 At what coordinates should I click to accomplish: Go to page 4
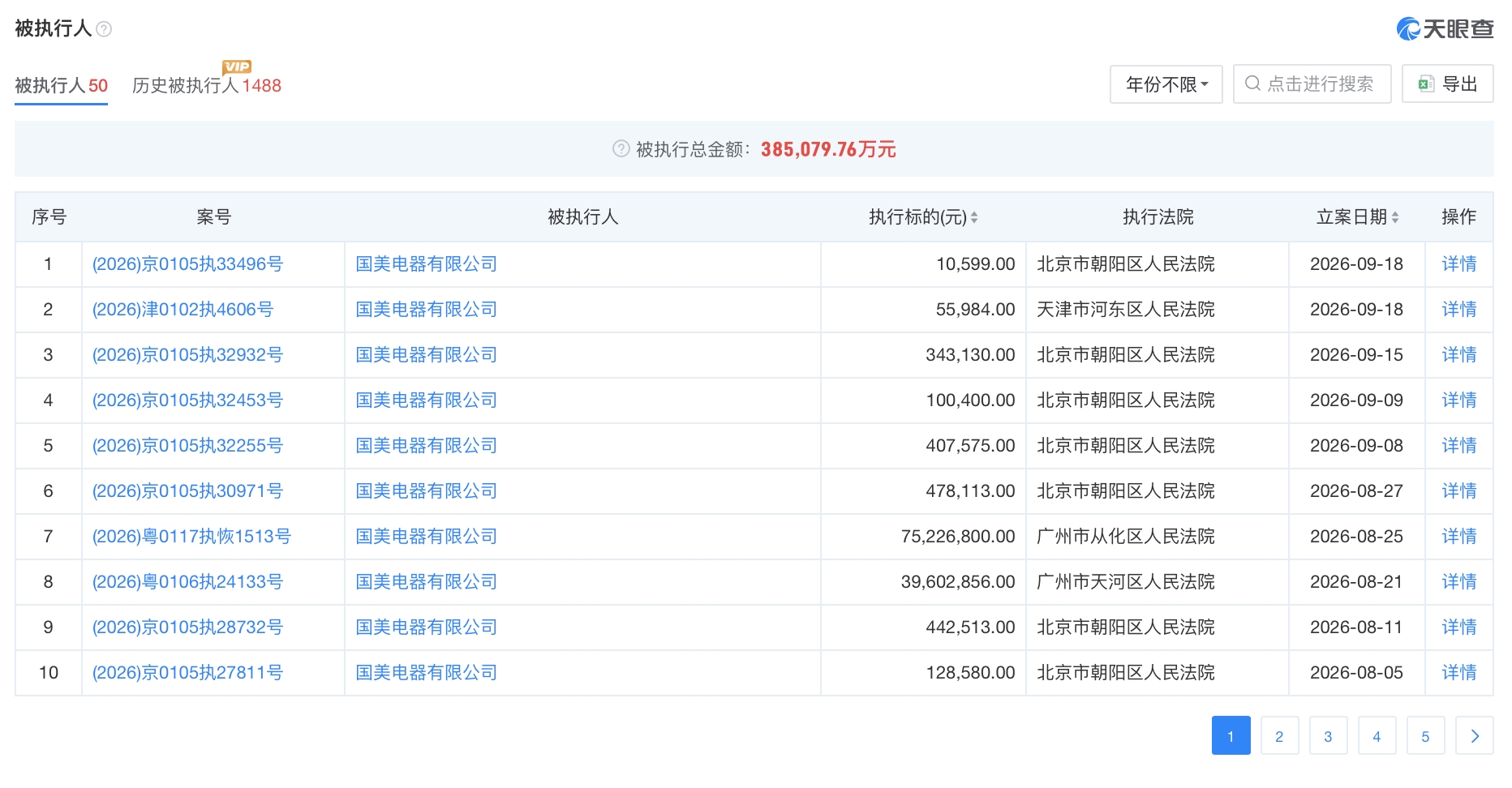pyautogui.click(x=1377, y=736)
